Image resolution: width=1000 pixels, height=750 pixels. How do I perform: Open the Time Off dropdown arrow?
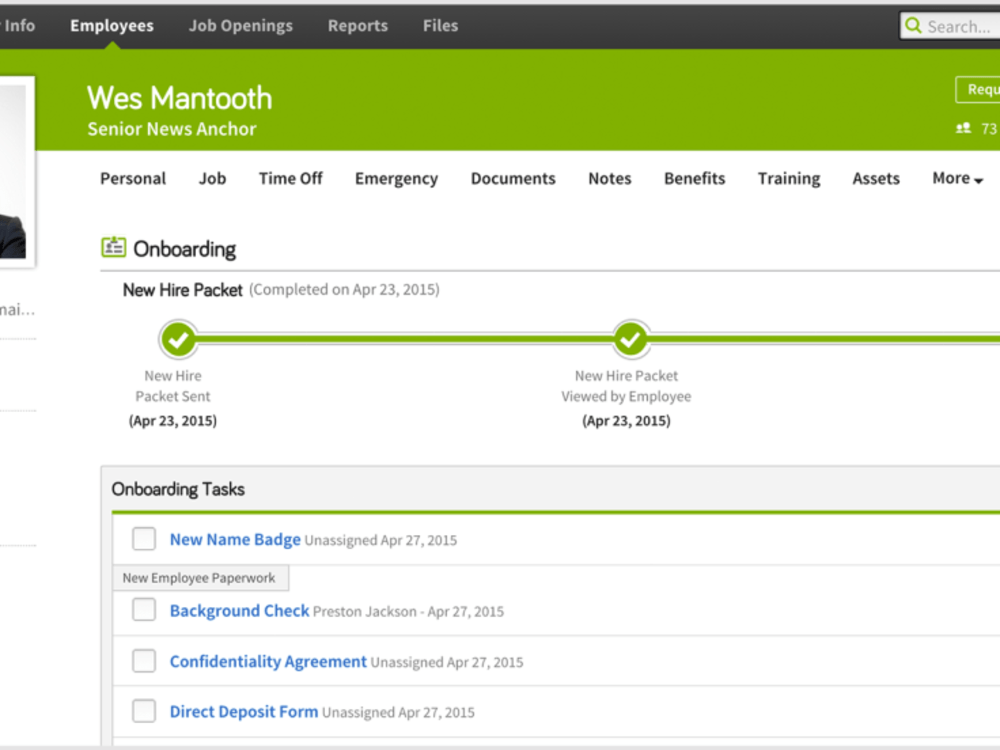coord(290,178)
